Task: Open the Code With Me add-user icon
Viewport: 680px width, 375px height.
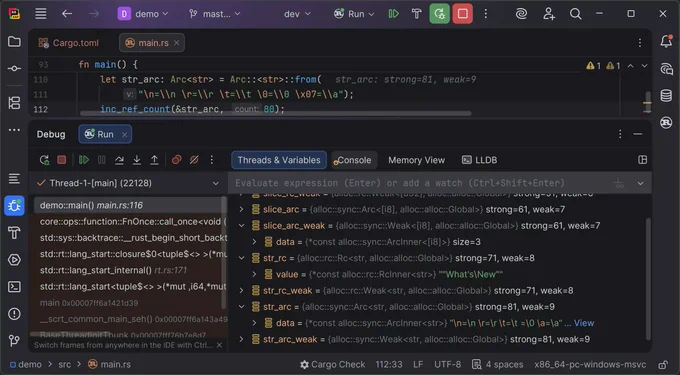Action: [x=549, y=14]
